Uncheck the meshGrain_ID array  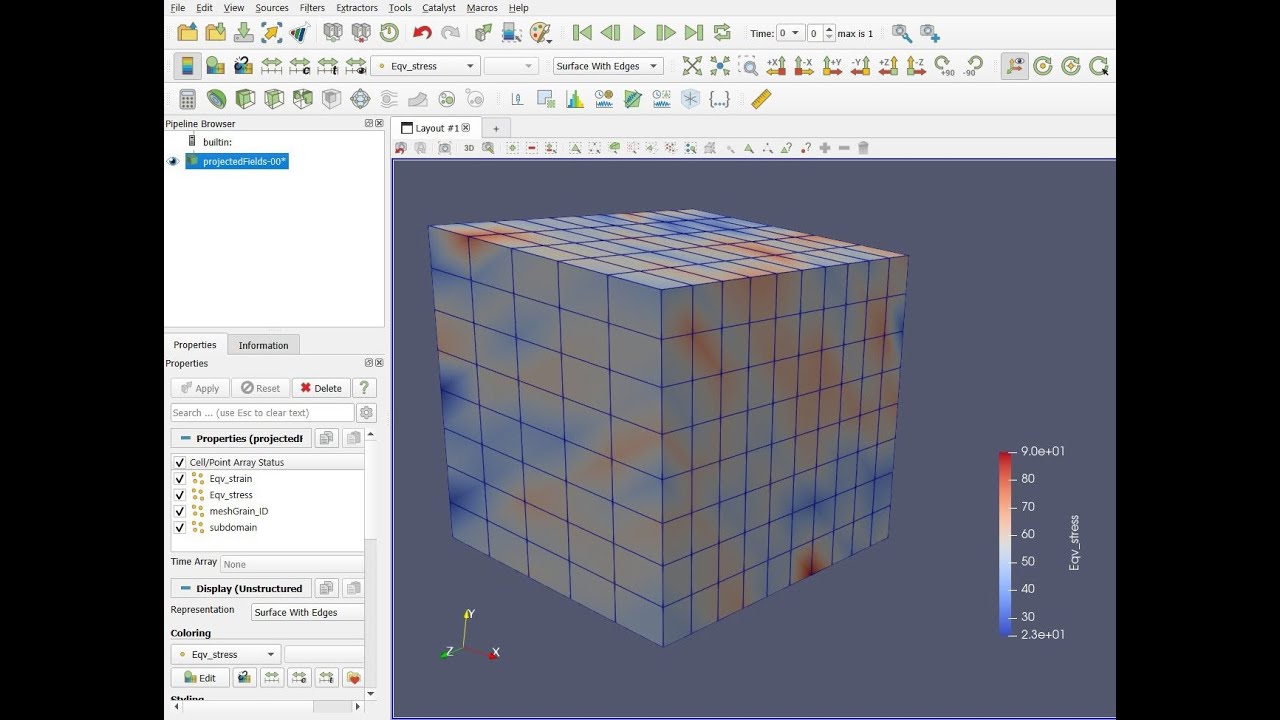(x=180, y=511)
